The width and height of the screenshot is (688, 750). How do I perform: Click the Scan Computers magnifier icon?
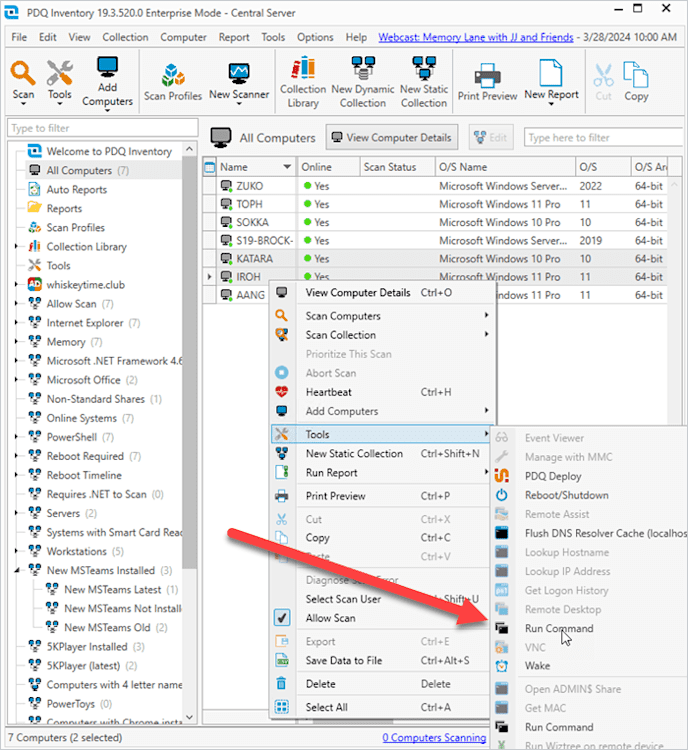point(281,316)
